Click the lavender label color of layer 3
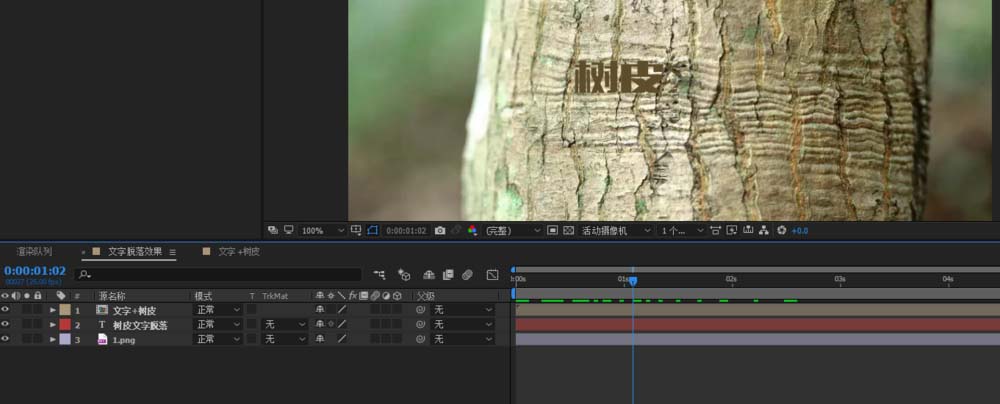Screen dimensions: 1000x404 tap(65, 339)
